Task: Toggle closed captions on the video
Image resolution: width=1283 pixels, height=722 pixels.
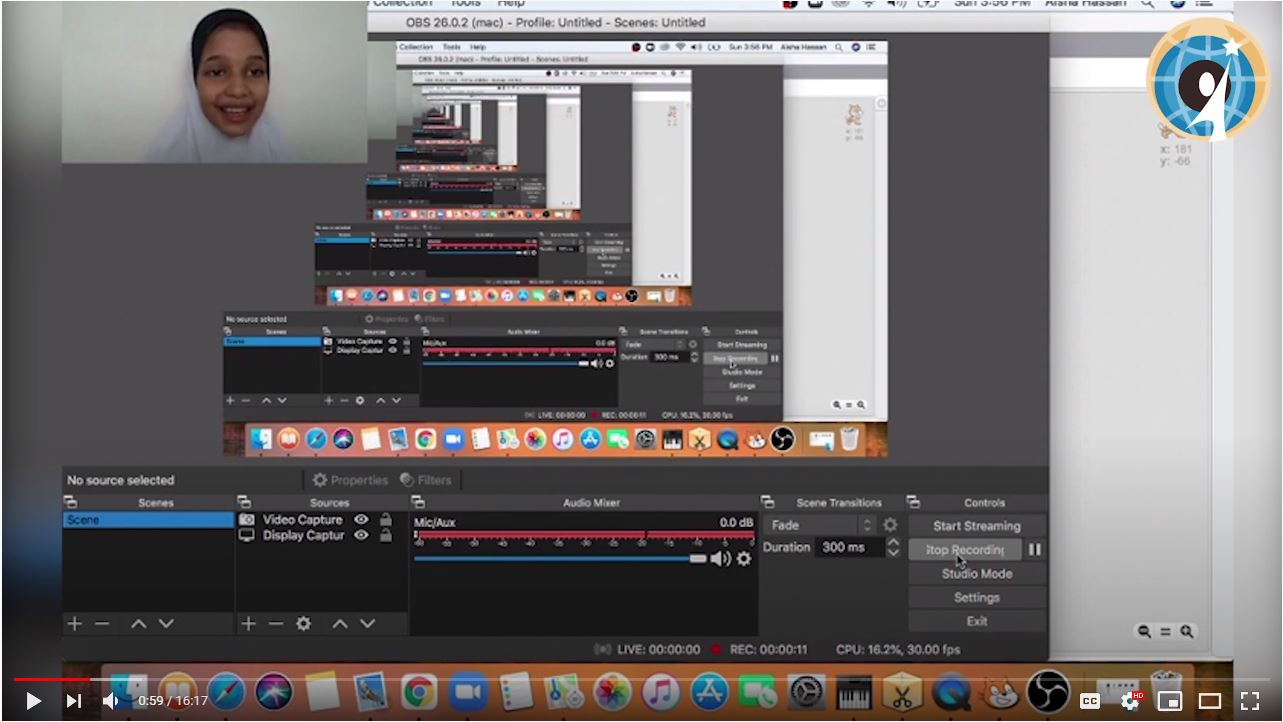Action: click(x=1089, y=701)
